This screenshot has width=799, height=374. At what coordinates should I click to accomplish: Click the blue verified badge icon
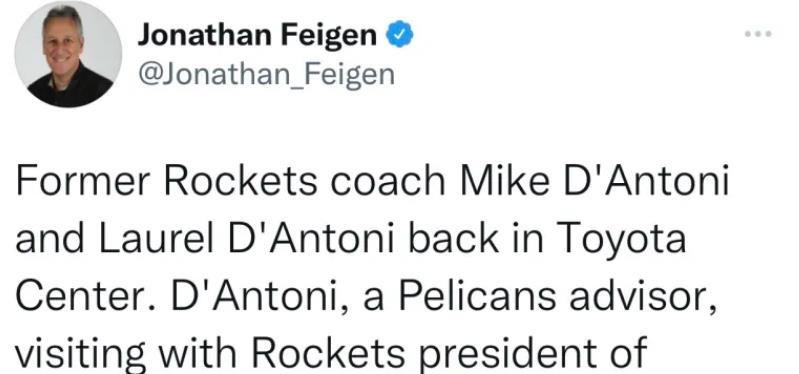tap(400, 35)
